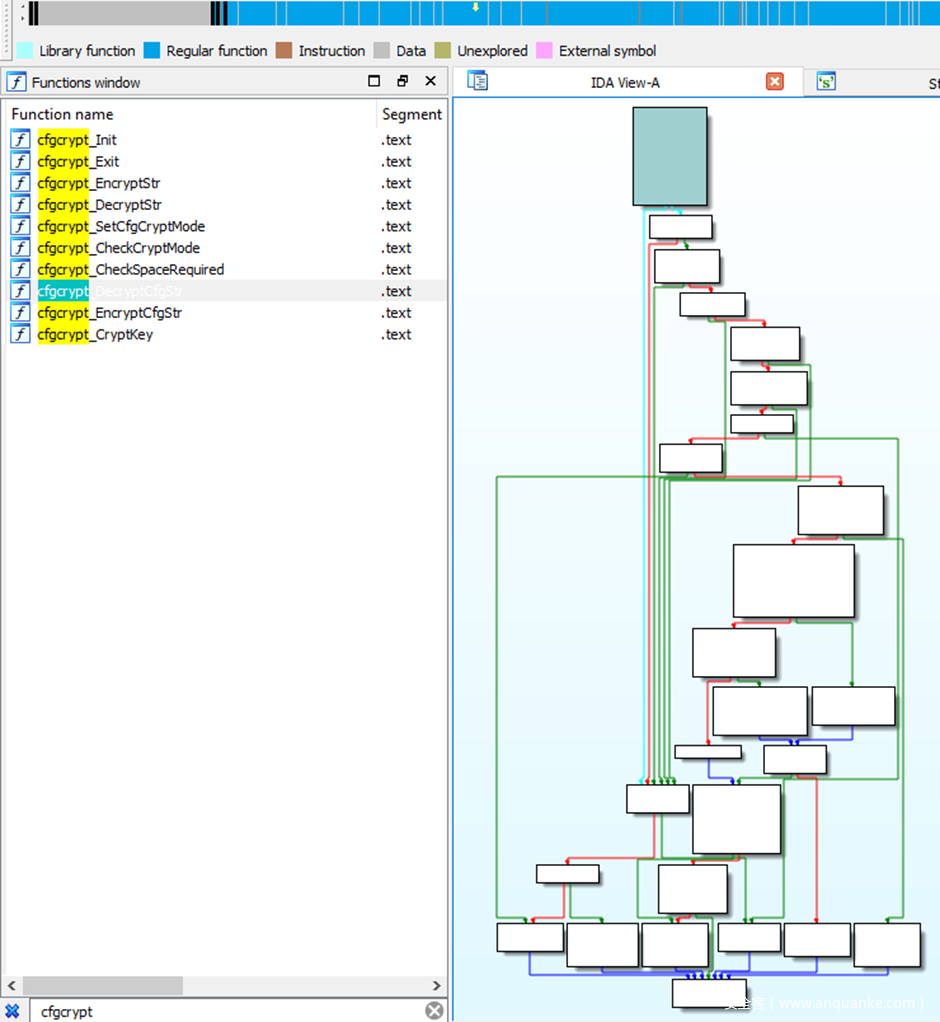Select cfgcrypt_EncryptStr in function list

pos(99,183)
